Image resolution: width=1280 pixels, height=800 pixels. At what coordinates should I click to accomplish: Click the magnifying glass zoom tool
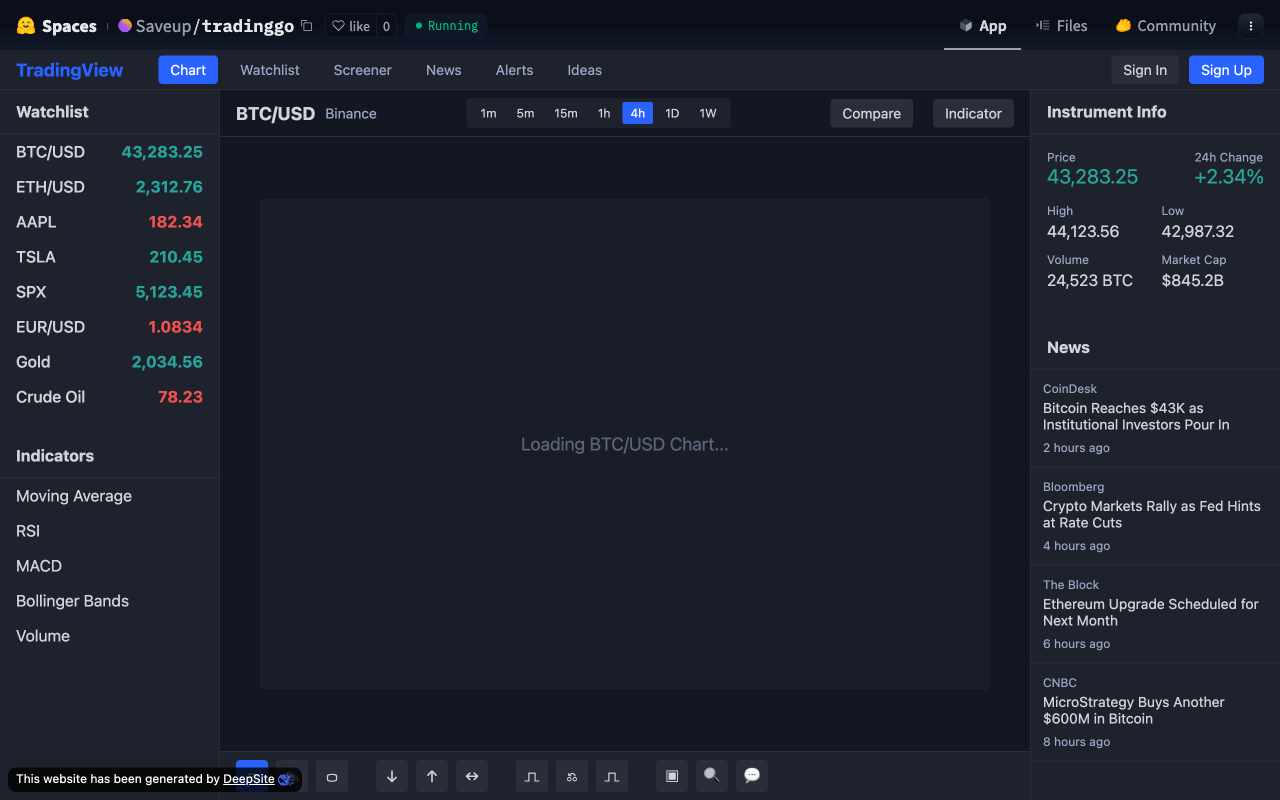tap(712, 776)
